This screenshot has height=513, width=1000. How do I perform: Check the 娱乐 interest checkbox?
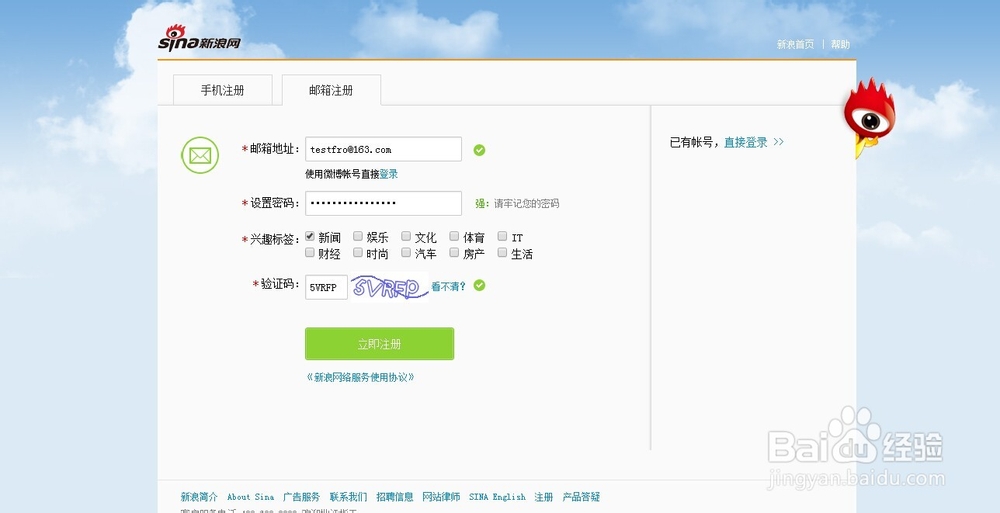pyautogui.click(x=358, y=236)
